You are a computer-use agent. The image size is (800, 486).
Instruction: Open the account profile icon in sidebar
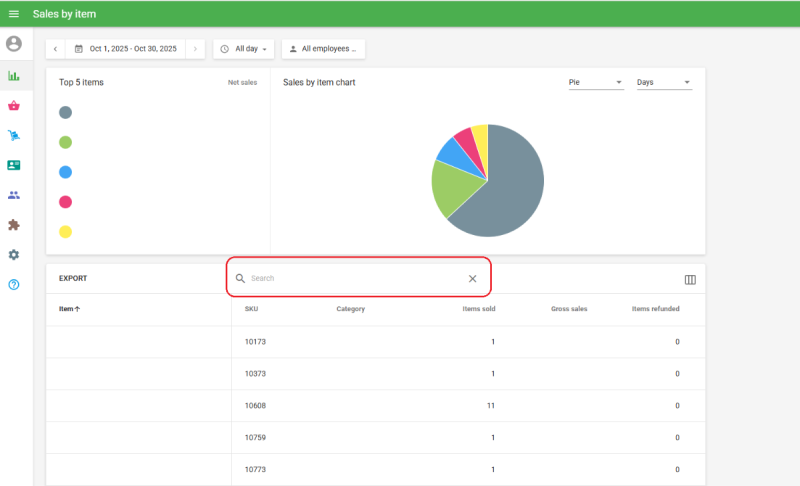14,44
